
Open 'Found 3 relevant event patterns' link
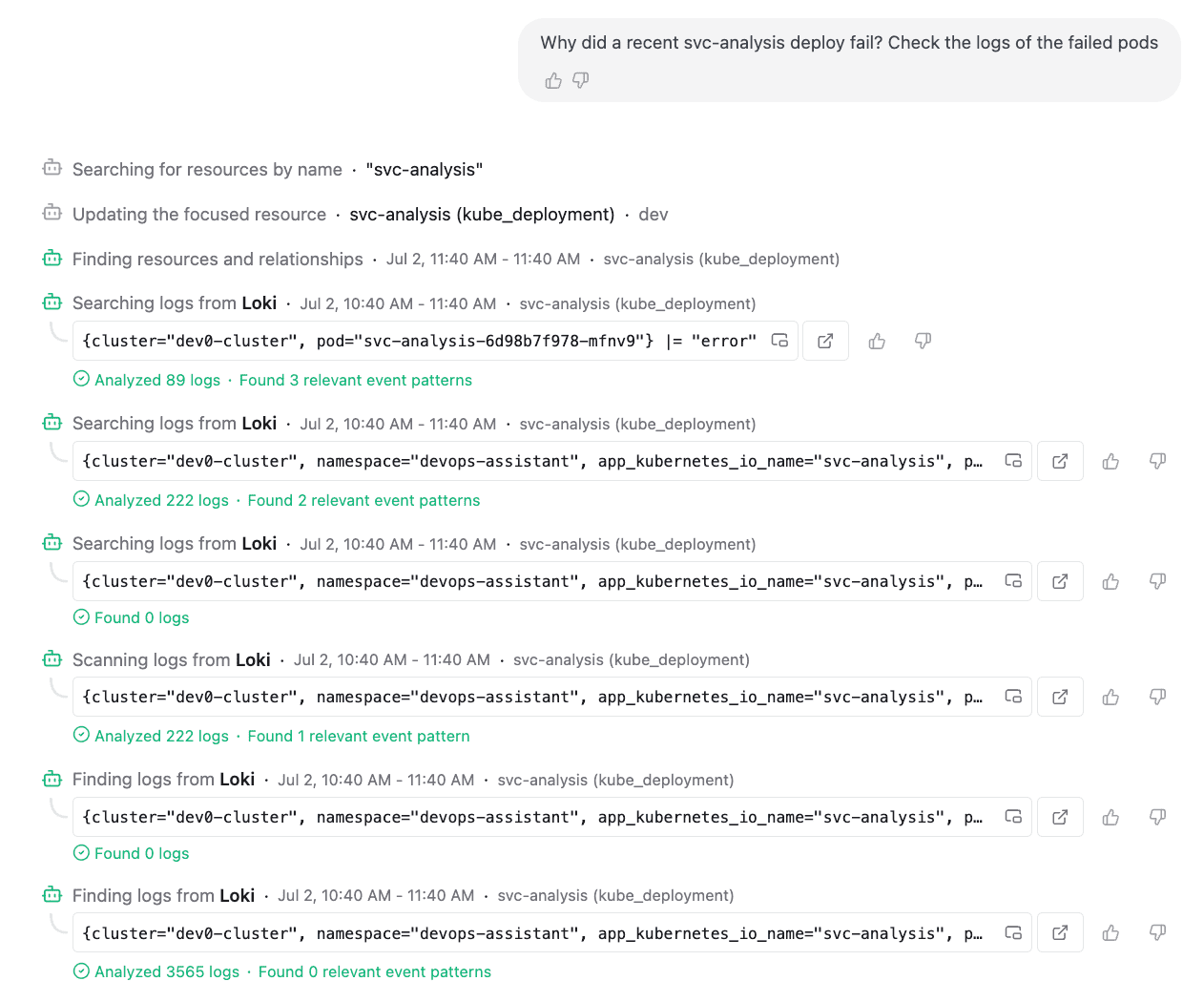pos(356,380)
